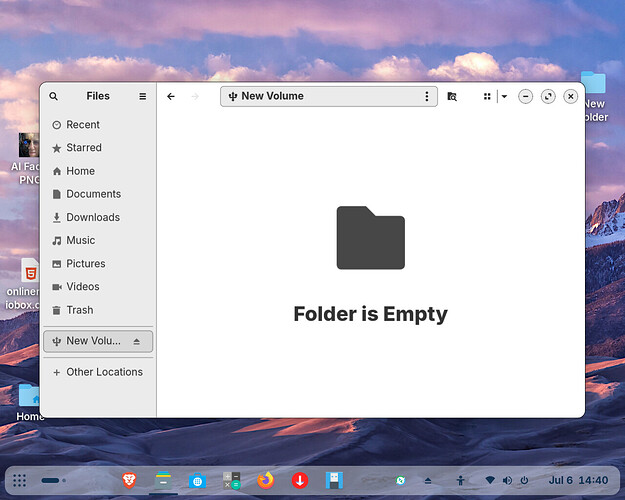The height and width of the screenshot is (500, 625).
Task: Open the Jul 6 14:40 clock calendar
Action: [x=578, y=480]
